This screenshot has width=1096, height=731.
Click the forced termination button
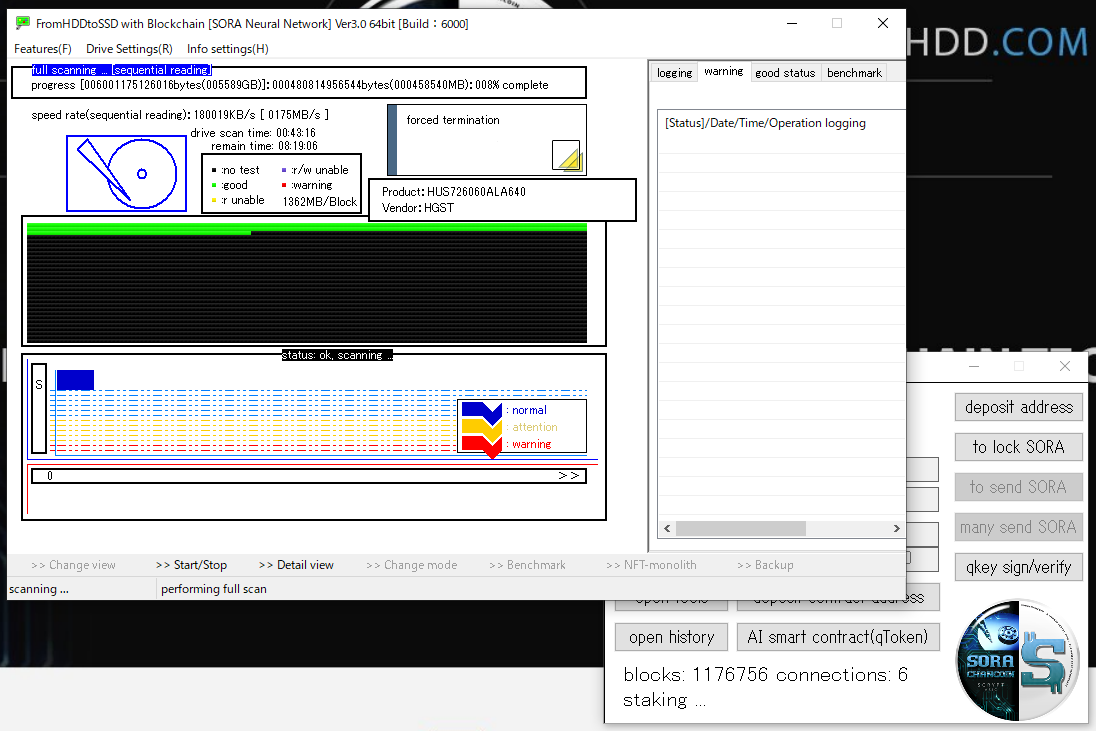pos(487,140)
